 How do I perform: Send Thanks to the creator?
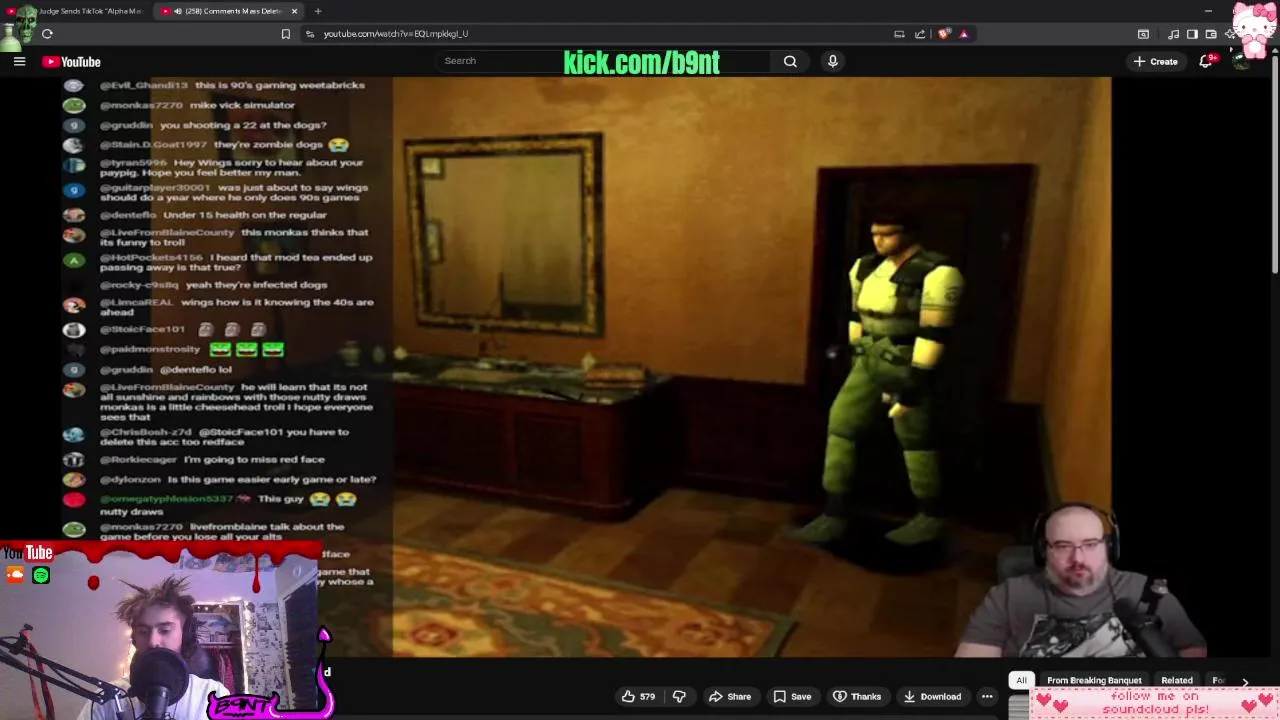pyautogui.click(x=857, y=697)
